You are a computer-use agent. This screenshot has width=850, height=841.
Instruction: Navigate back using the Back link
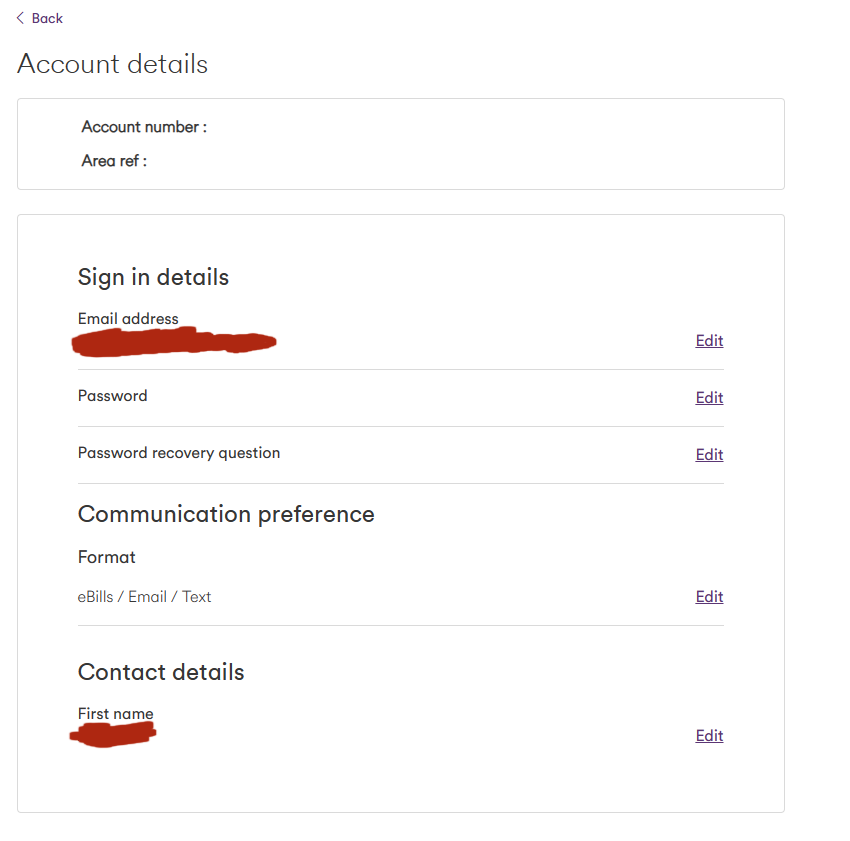pyautogui.click(x=45, y=18)
